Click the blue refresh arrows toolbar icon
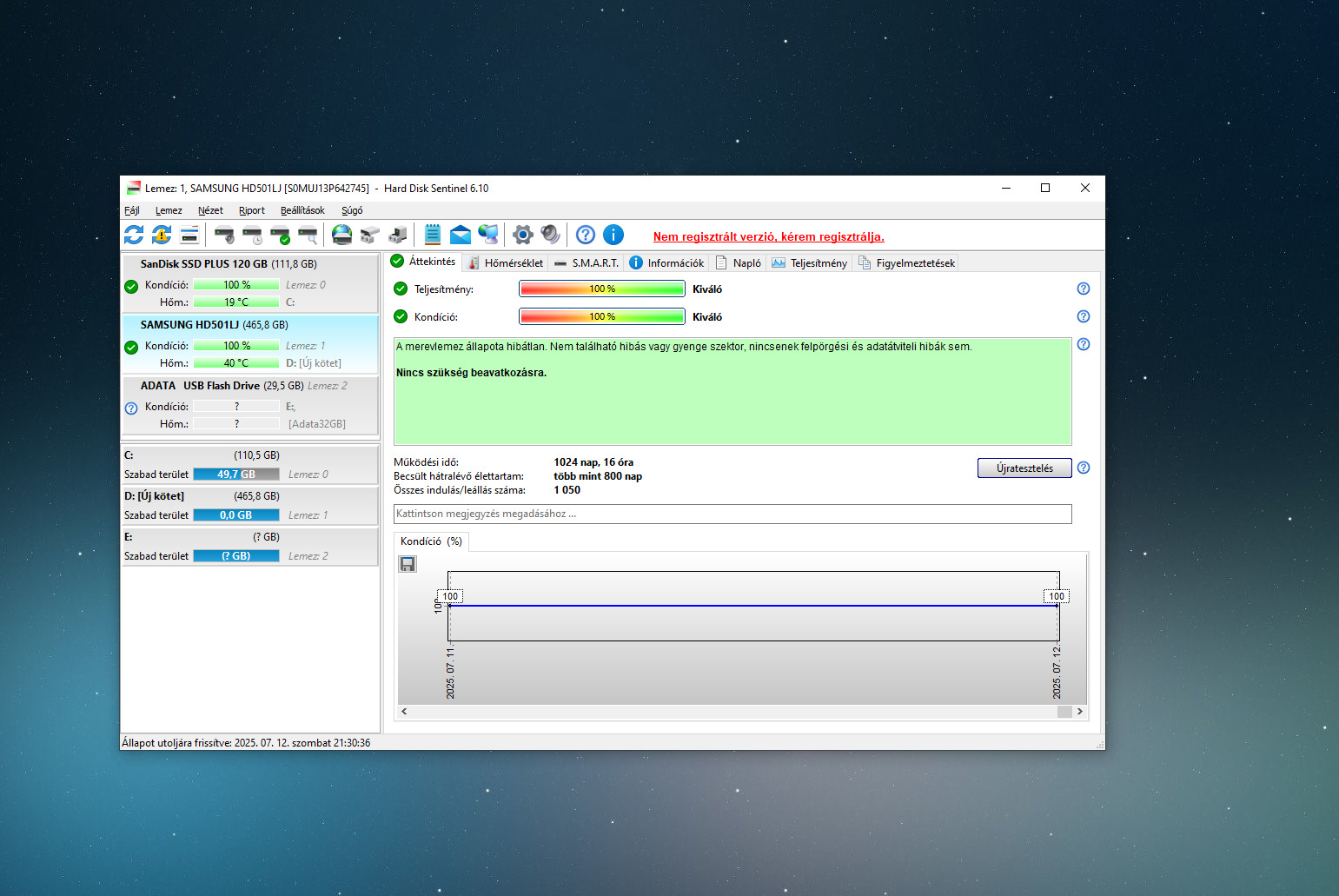This screenshot has width=1339, height=896. [134, 235]
